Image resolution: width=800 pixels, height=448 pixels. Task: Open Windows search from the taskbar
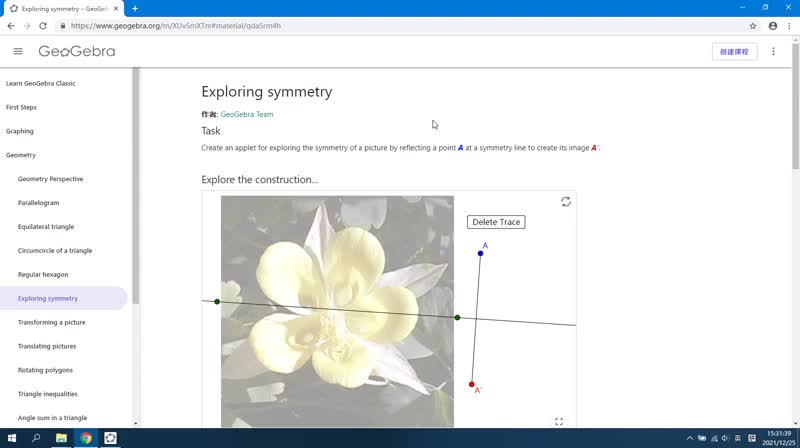click(x=36, y=438)
